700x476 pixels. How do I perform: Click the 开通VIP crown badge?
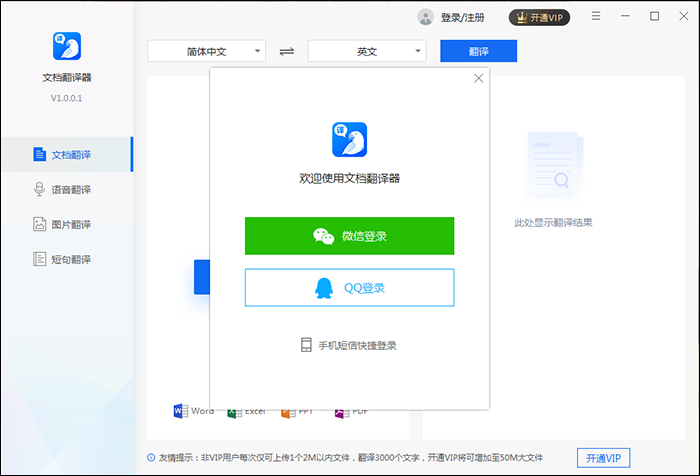(x=539, y=17)
